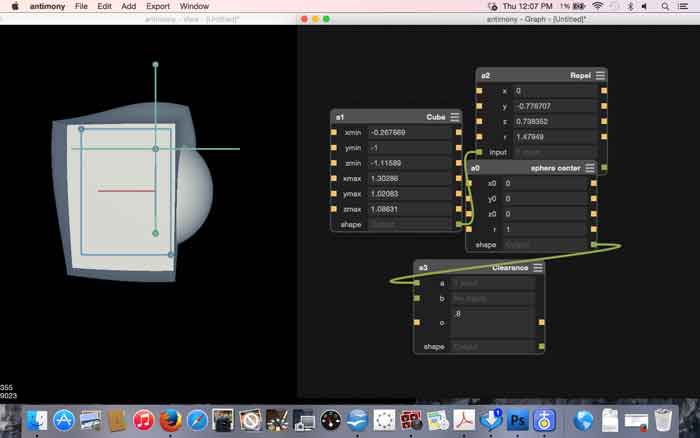This screenshot has width=700, height=438.
Task: Open the sphere center node's hamburger menu
Action: tap(590, 168)
